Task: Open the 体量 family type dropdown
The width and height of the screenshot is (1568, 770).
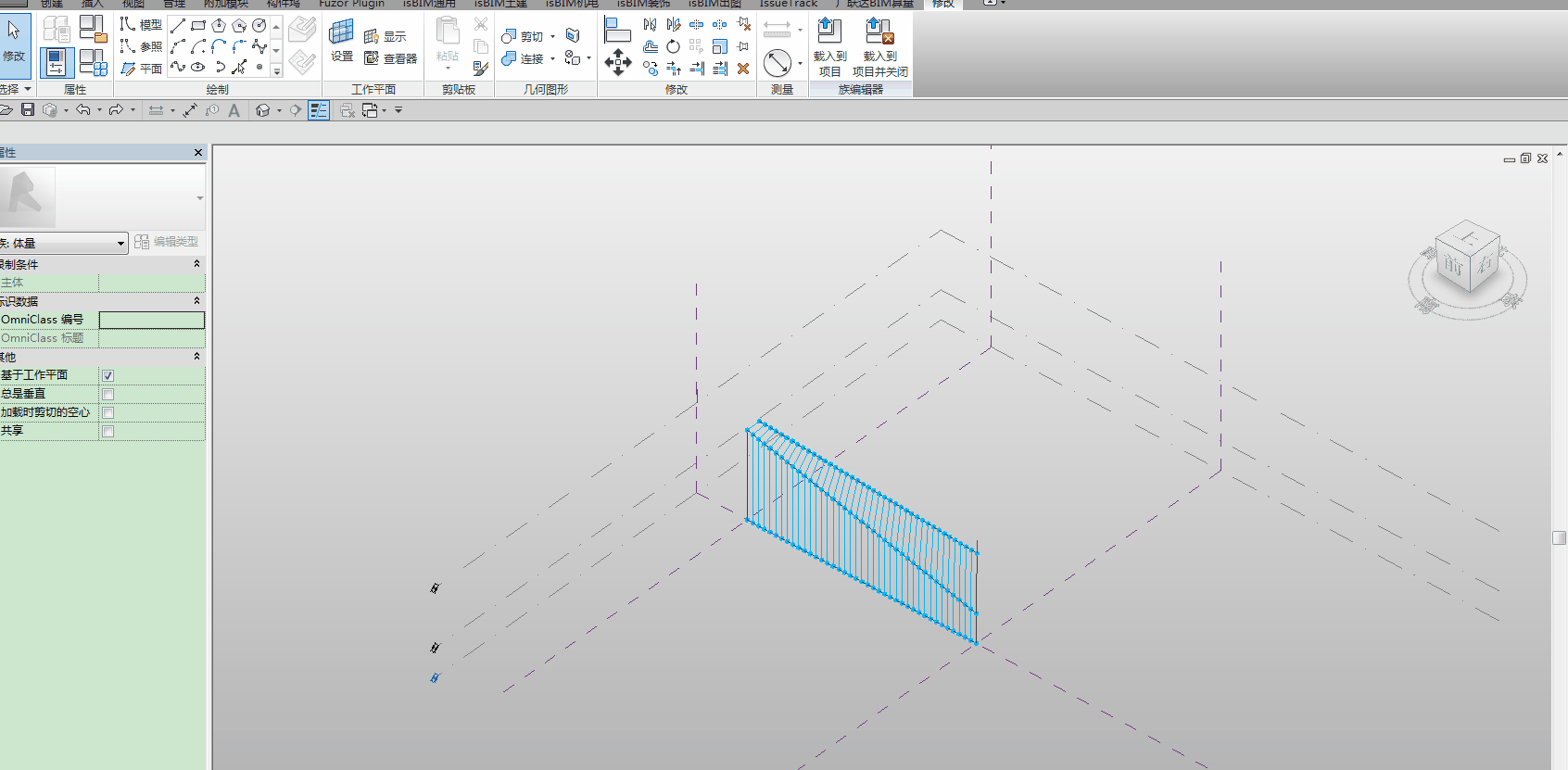Action: [x=63, y=243]
